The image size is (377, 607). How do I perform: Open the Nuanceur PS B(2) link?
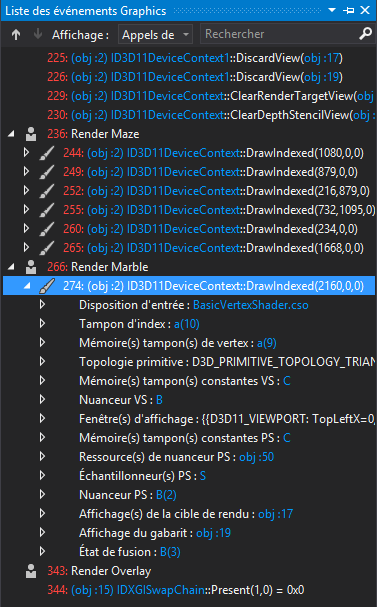166,495
